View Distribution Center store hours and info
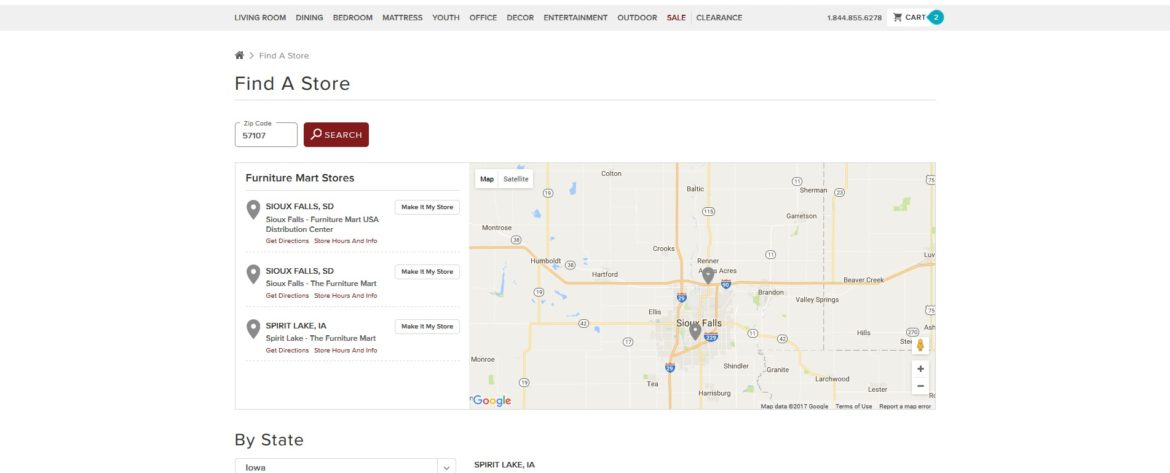This screenshot has height=473, width=1170. (x=345, y=241)
